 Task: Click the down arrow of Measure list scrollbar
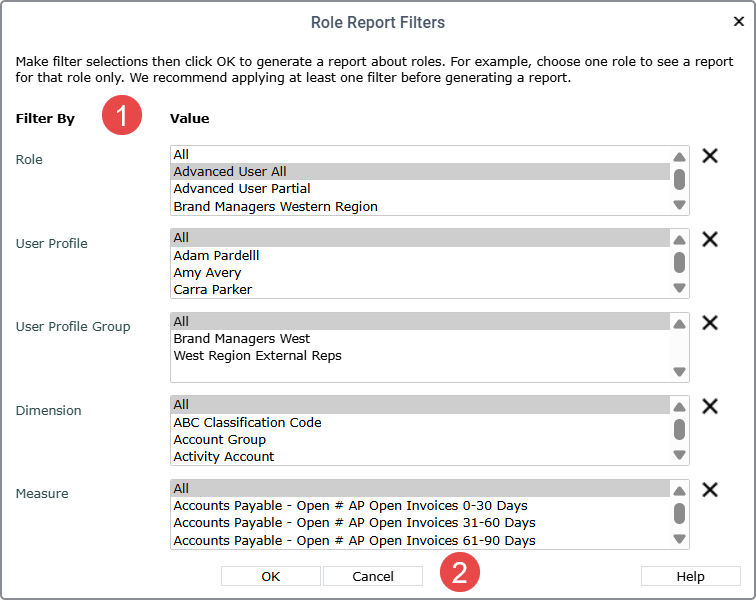pos(679,539)
